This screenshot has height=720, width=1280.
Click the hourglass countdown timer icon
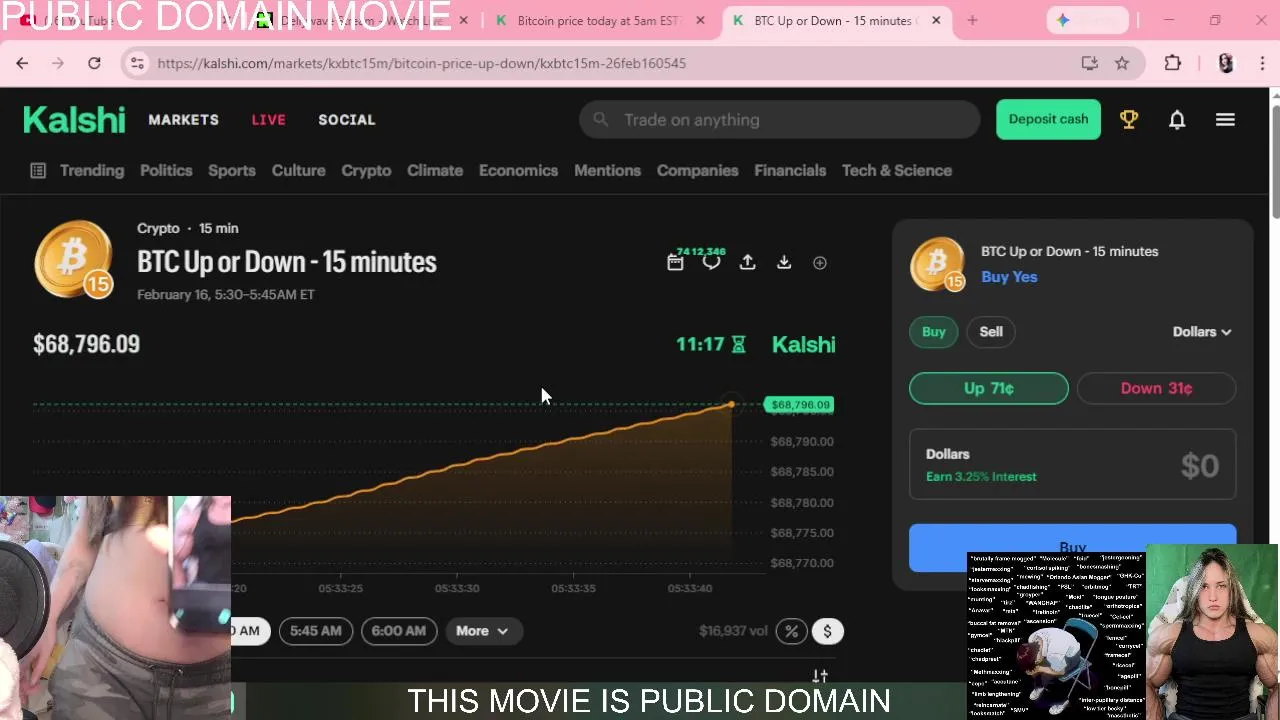[x=739, y=344]
